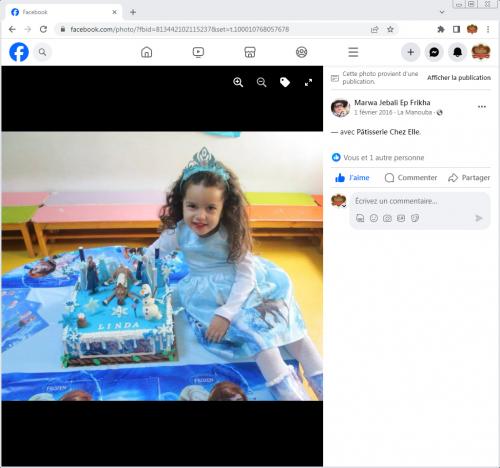
Task: Select the Facebook browser tab
Action: pyautogui.click(x=64, y=12)
